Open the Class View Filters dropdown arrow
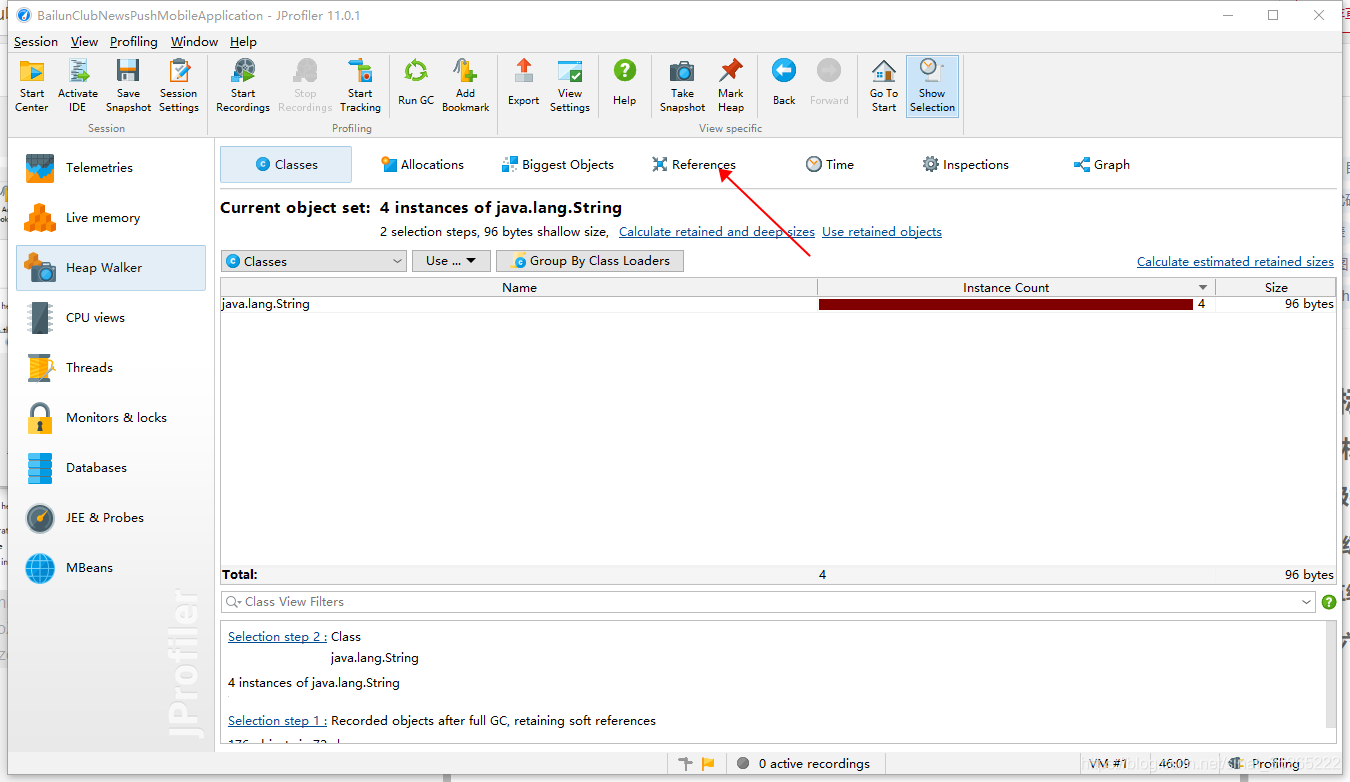1350x782 pixels. point(1307,602)
